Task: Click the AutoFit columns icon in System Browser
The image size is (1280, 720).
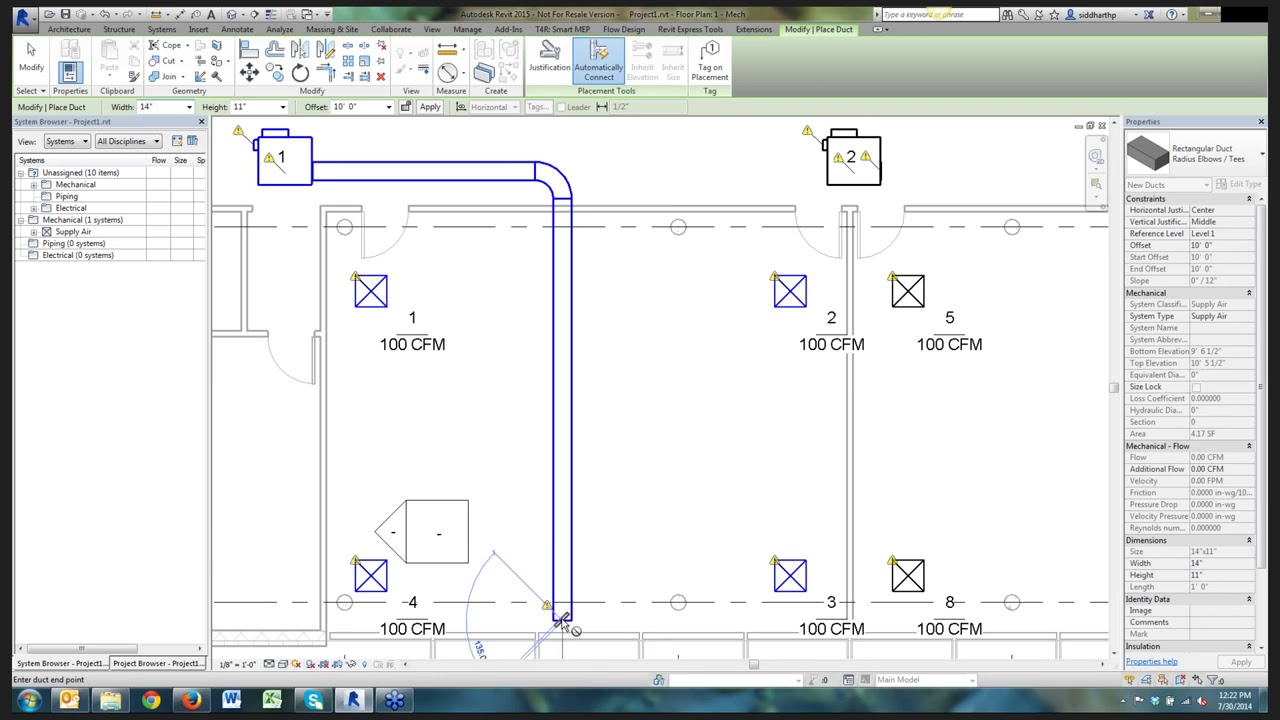Action: [x=177, y=141]
